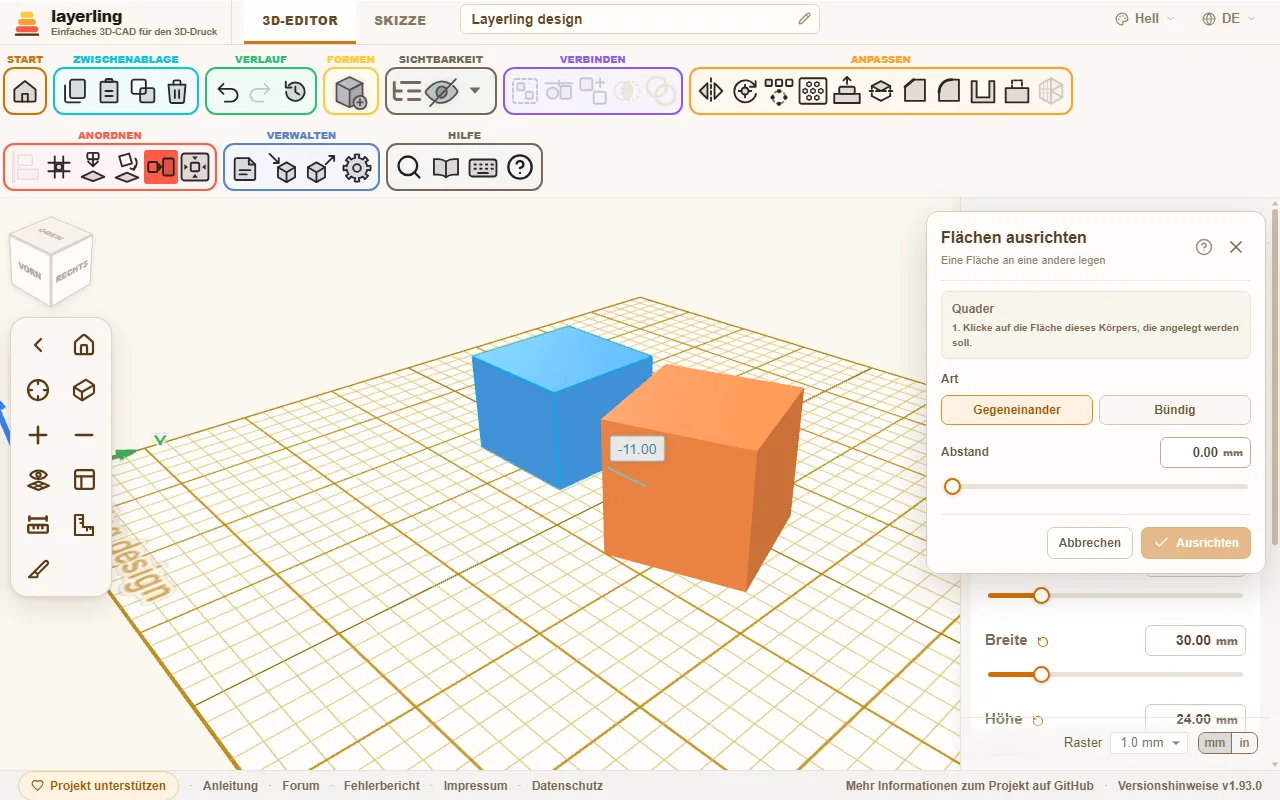Expand the visibility dropdown arrow

475,91
